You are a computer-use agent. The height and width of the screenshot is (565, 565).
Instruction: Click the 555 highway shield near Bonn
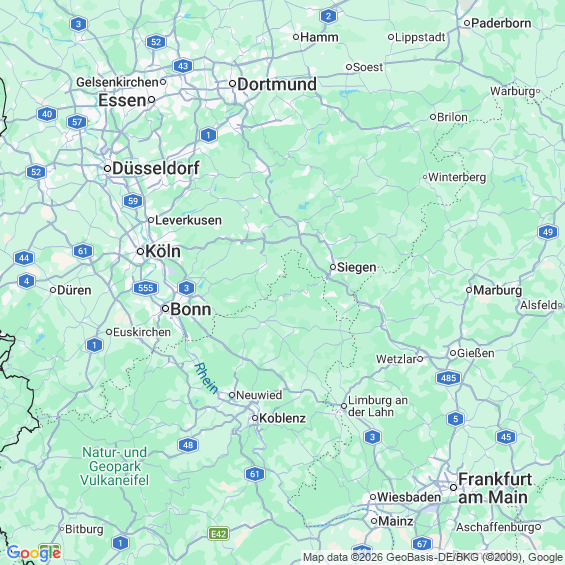tap(146, 288)
